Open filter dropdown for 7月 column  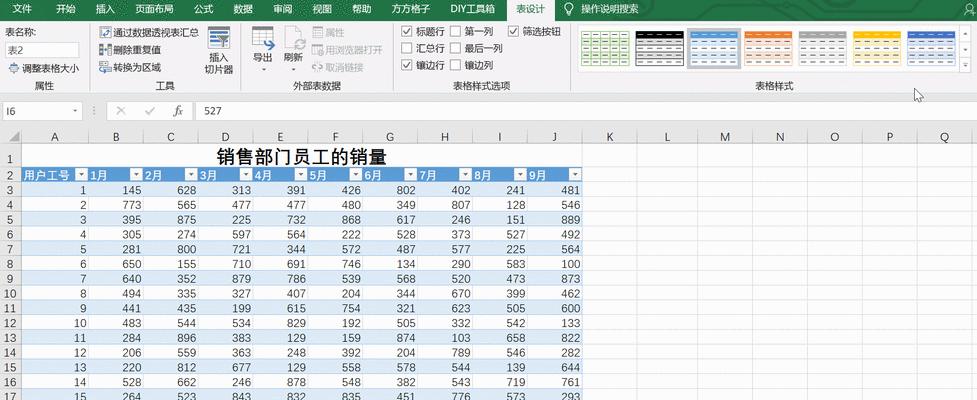coord(465,175)
